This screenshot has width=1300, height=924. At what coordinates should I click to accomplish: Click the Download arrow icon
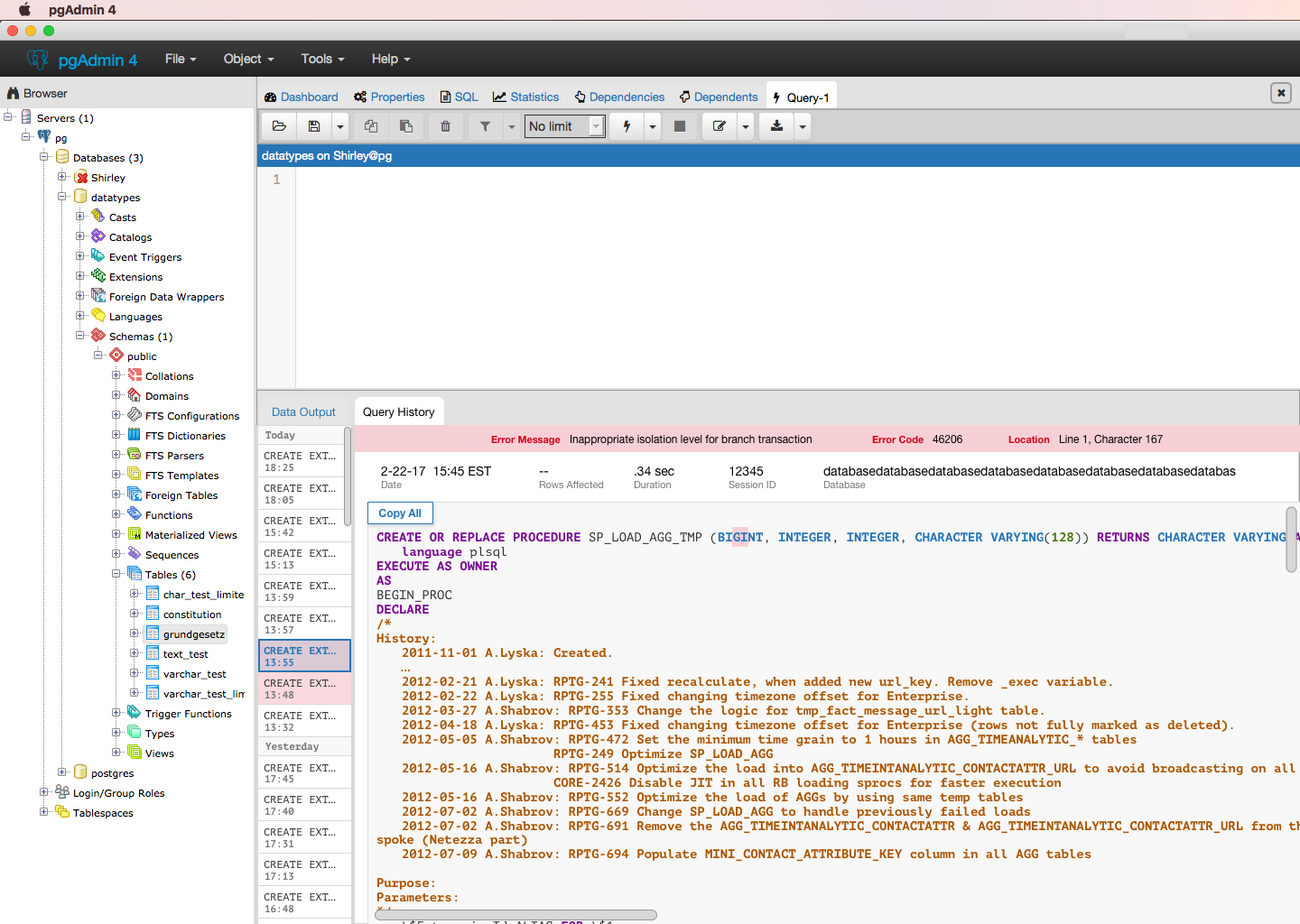coord(776,126)
